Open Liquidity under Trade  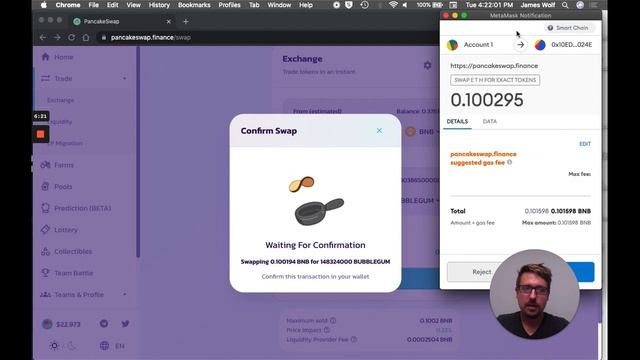tap(61, 122)
